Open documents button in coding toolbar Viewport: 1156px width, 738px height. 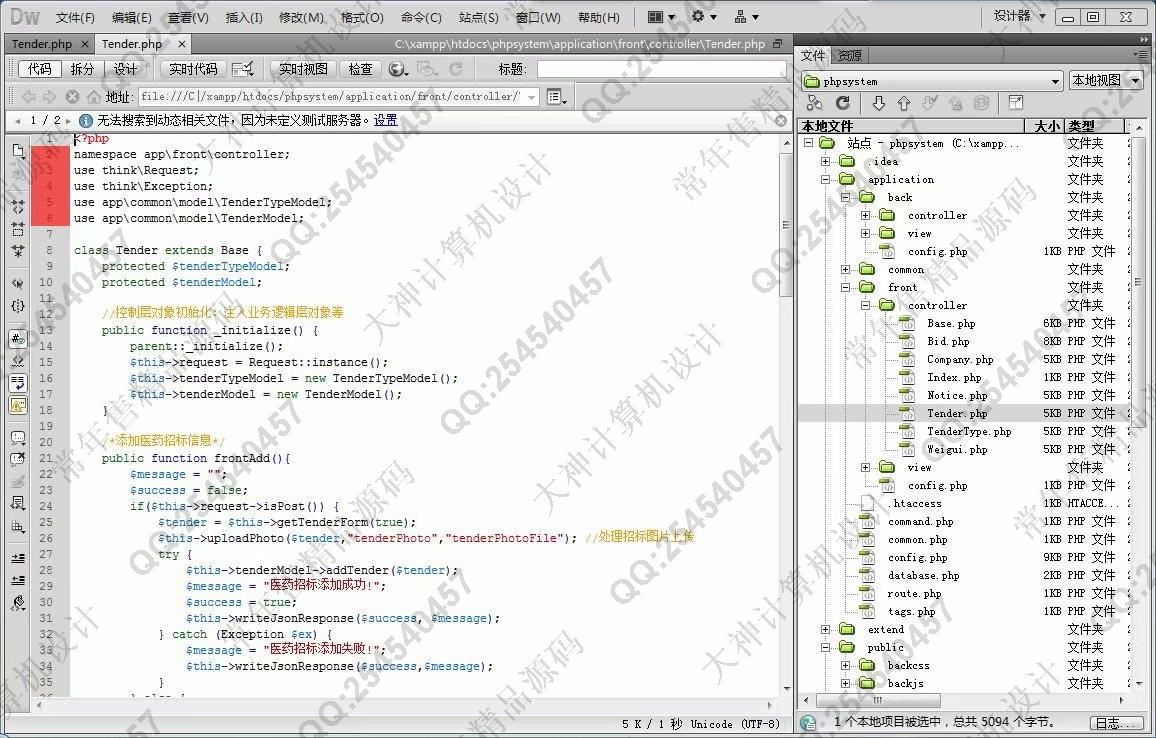[x=18, y=150]
